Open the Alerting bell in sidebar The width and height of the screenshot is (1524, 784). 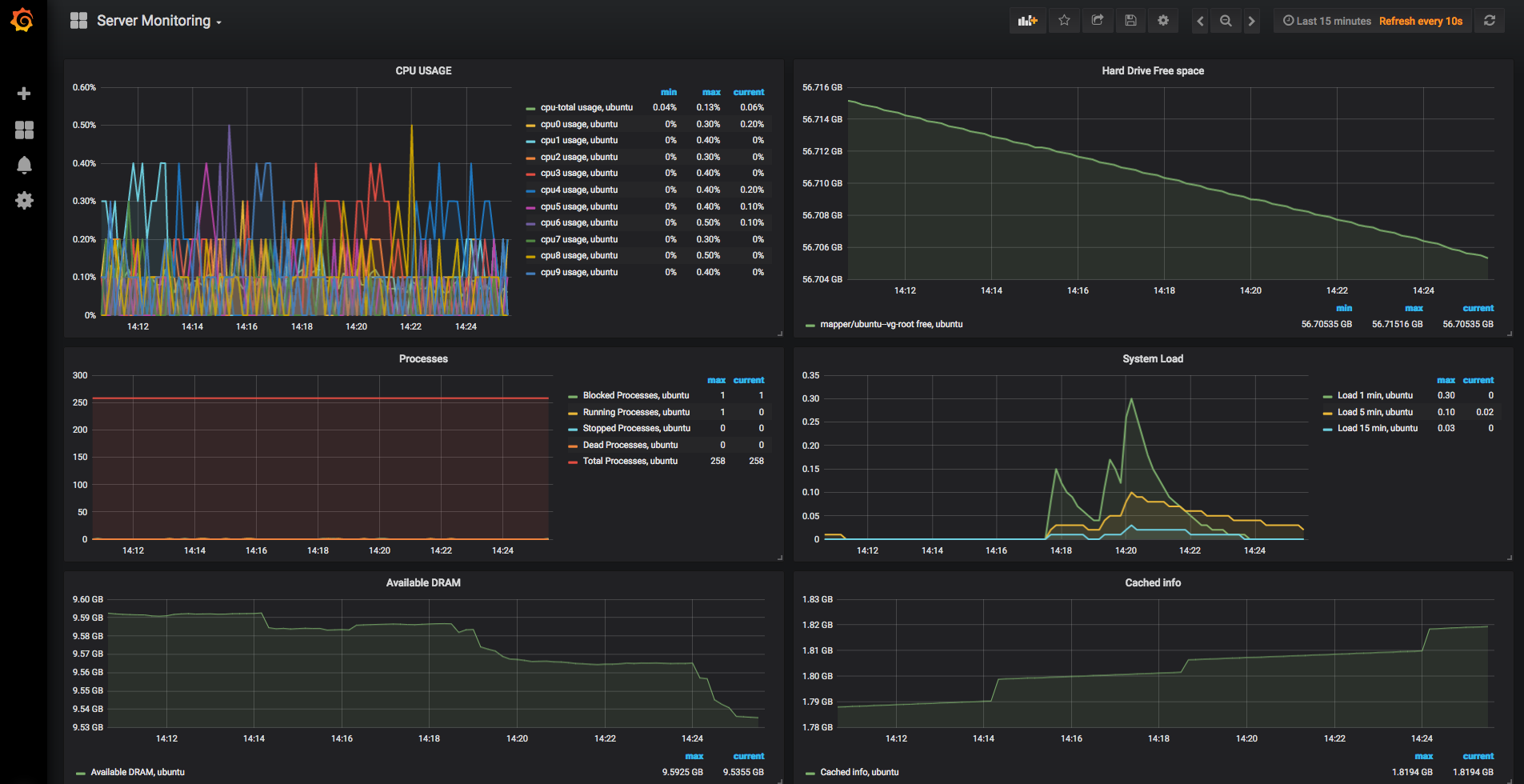[x=24, y=165]
